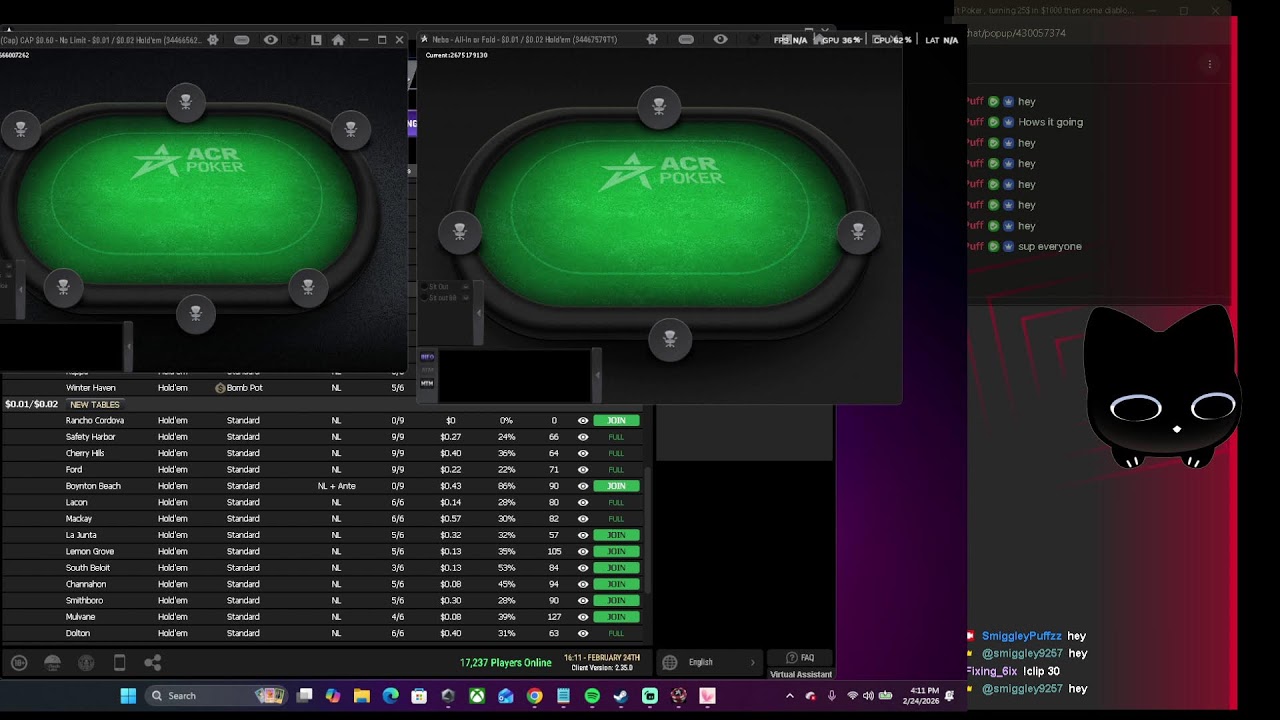Open the dropdown beside Sit Out
This screenshot has width=1280, height=720.
pyautogui.click(x=465, y=287)
